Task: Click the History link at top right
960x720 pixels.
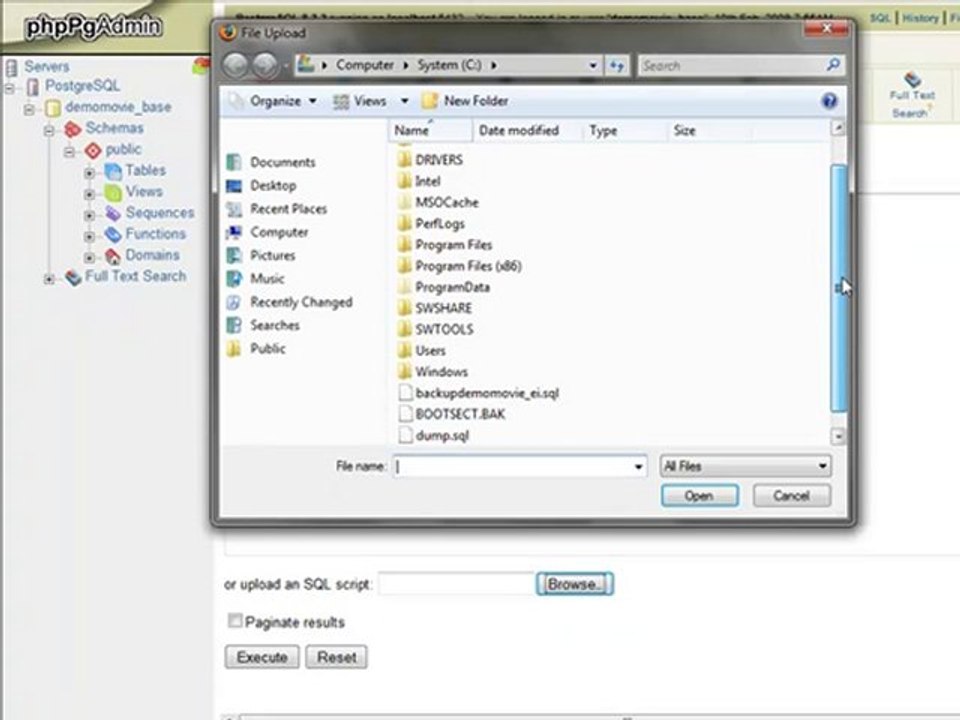Action: 920,18
